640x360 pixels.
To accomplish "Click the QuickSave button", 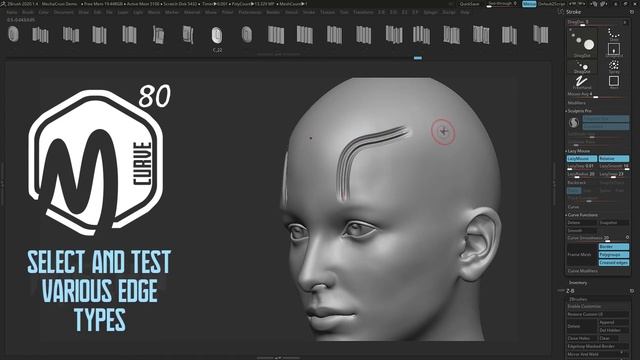I will point(469,4).
